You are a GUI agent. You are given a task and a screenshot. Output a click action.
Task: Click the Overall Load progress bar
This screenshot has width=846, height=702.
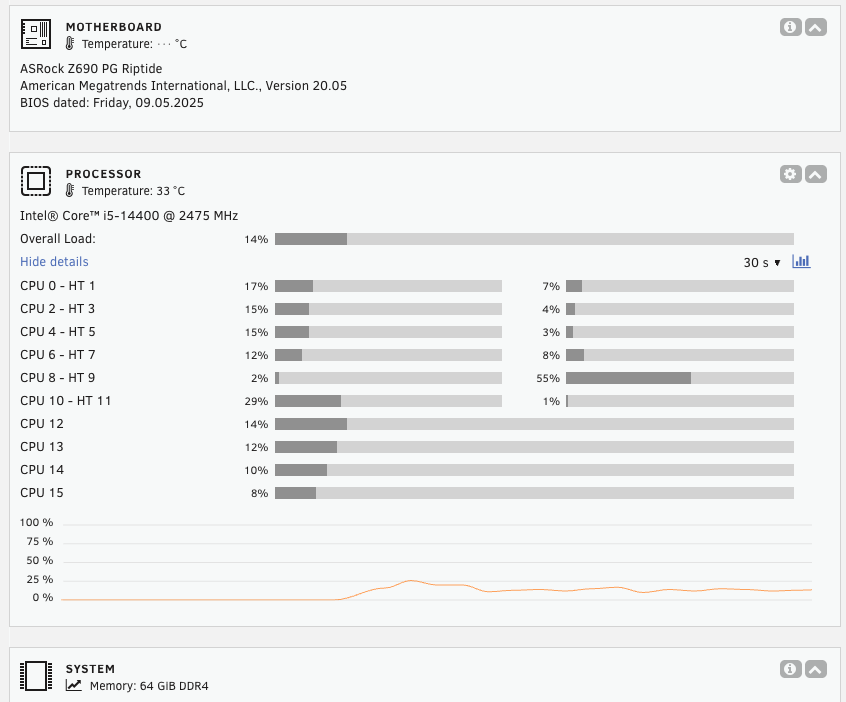534,239
